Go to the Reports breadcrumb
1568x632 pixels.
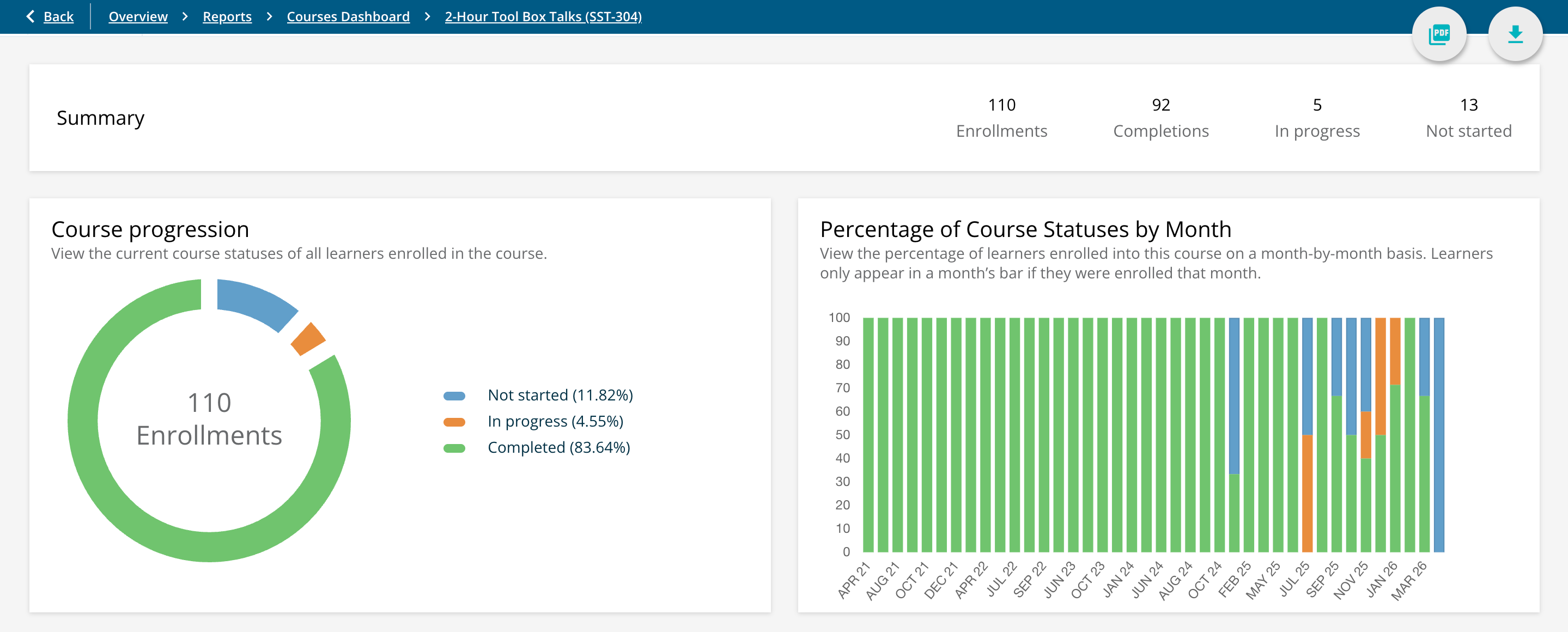pos(227,16)
